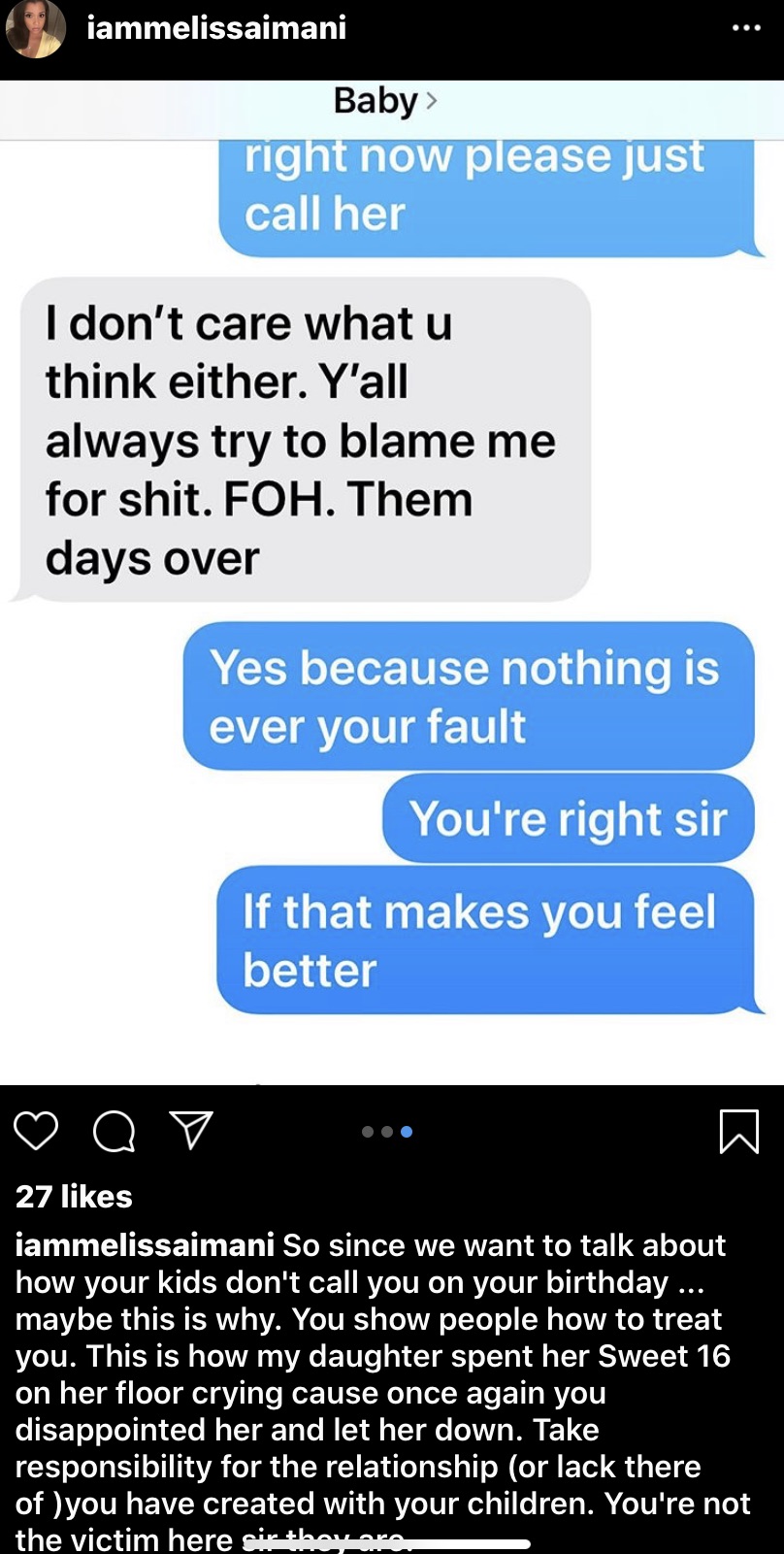Tap the home indicator bar at bottom
The height and width of the screenshot is (1554, 784).
click(390, 1543)
